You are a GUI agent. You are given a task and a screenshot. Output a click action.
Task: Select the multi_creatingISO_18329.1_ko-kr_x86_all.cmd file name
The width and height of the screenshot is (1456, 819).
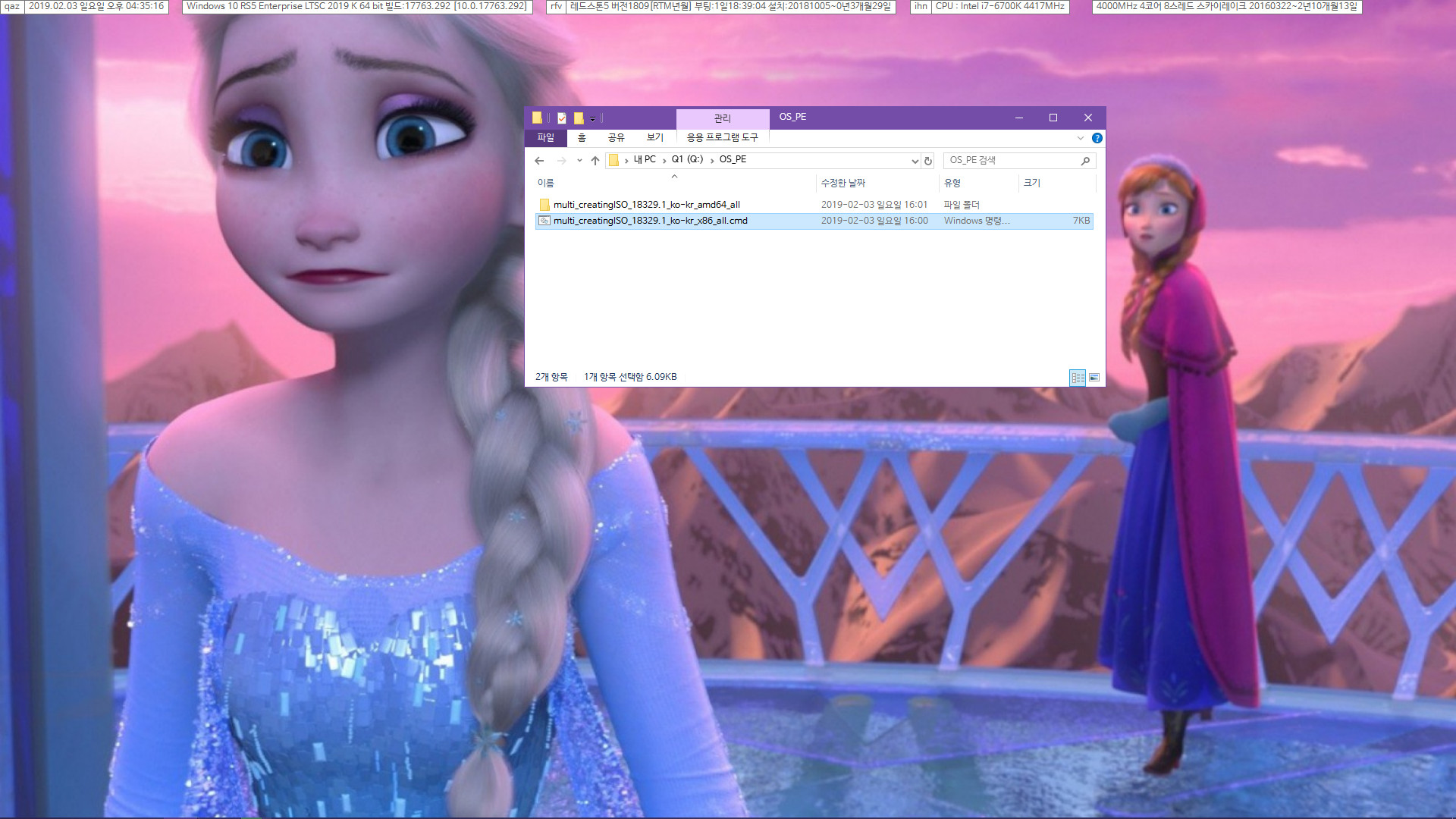coord(651,221)
